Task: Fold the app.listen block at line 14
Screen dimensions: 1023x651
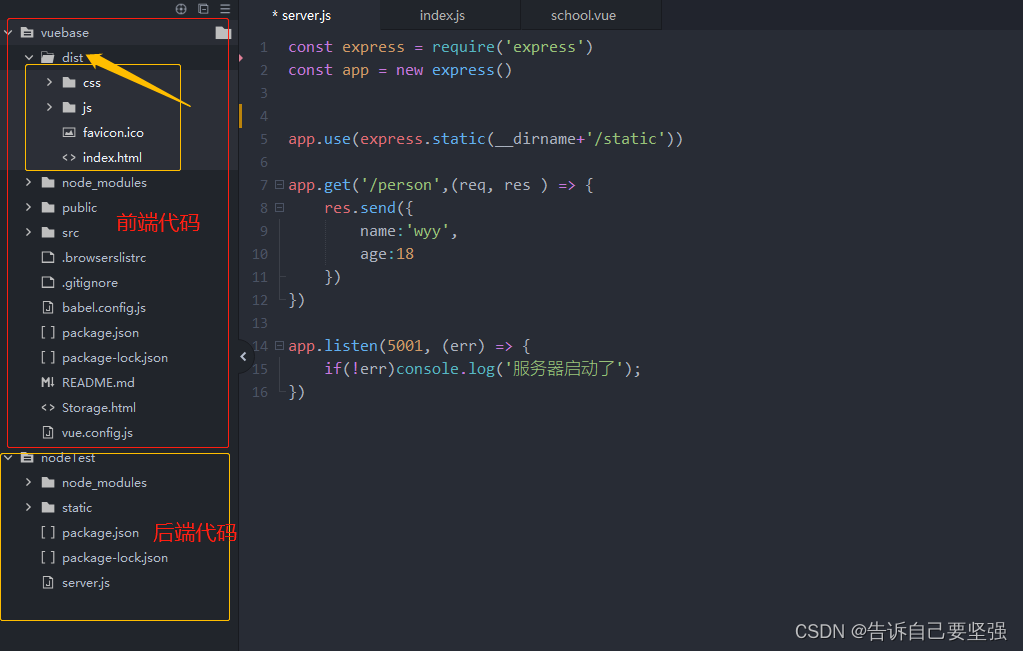Action: pos(279,346)
